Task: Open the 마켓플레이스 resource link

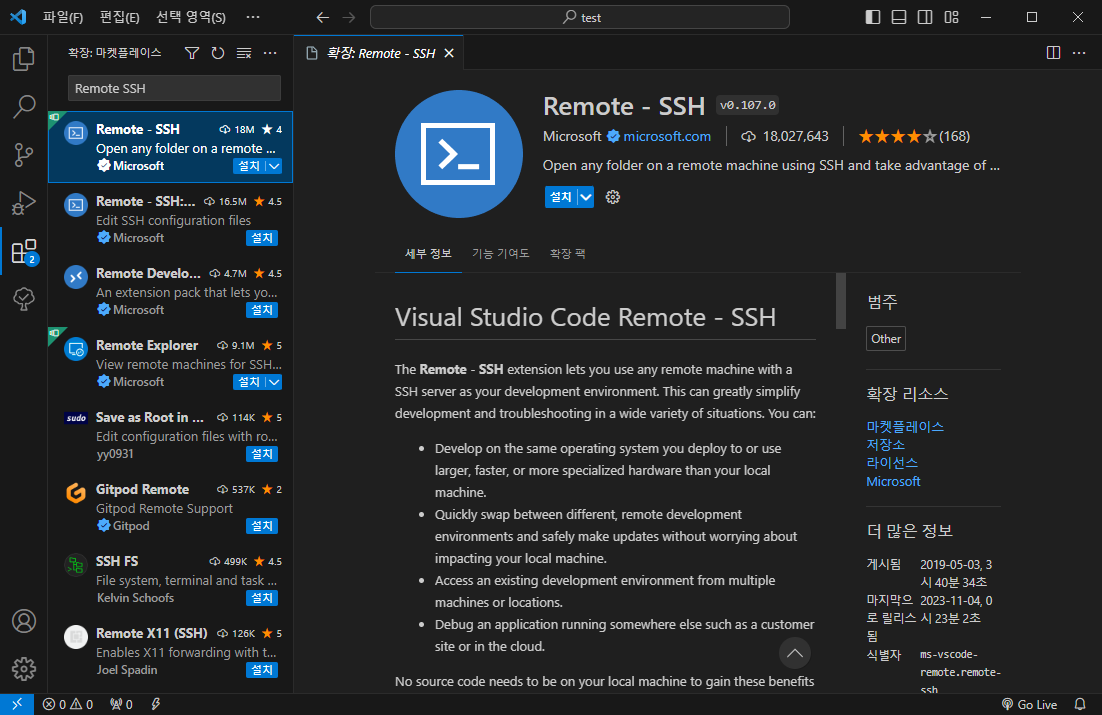Action: [x=905, y=427]
